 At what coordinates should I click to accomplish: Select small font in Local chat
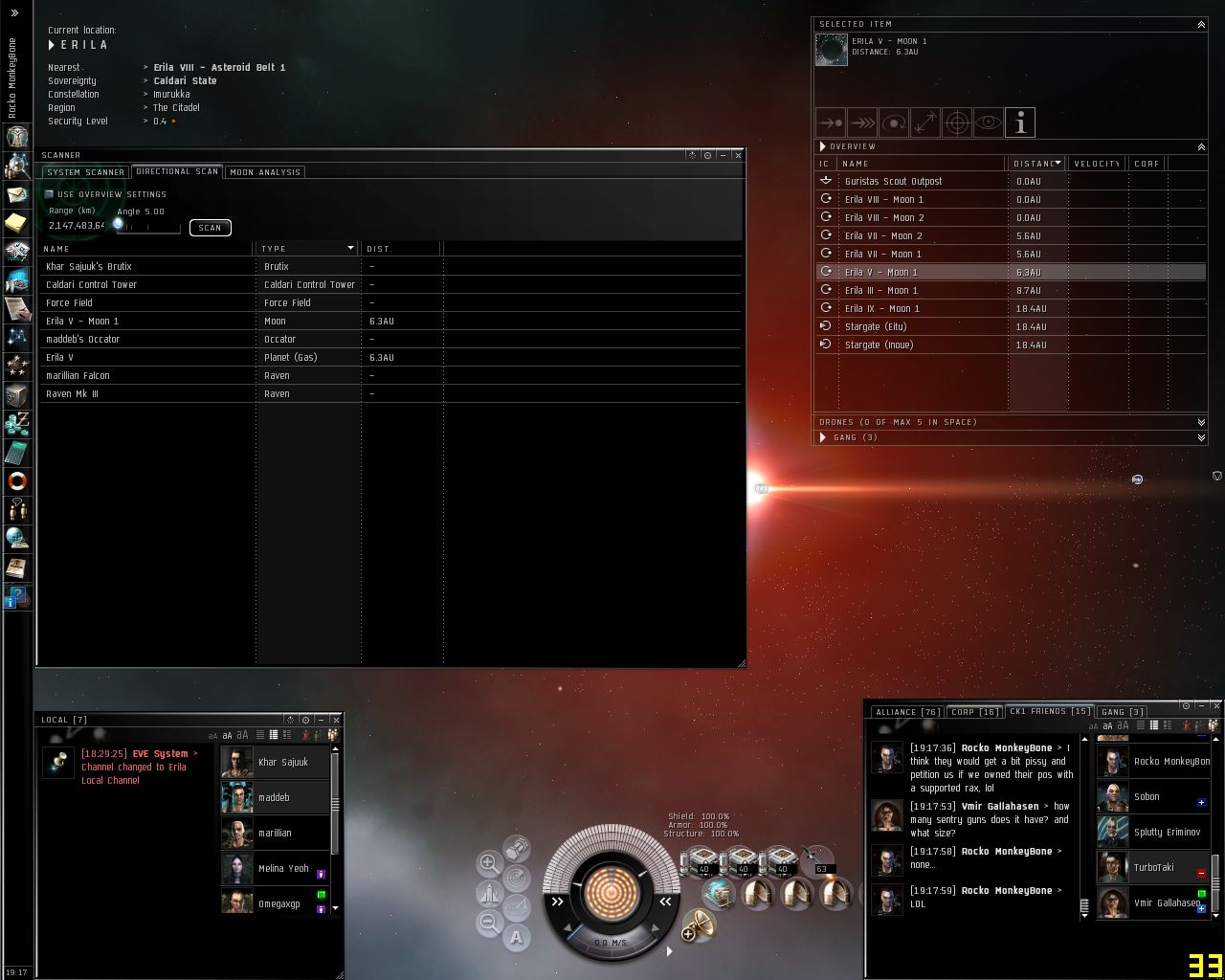pyautogui.click(x=212, y=736)
